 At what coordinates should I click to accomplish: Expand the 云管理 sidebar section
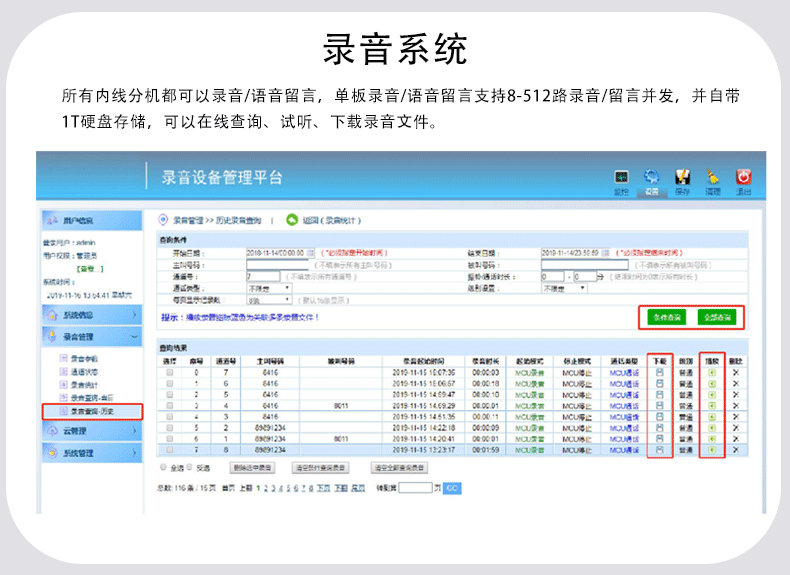(92, 431)
